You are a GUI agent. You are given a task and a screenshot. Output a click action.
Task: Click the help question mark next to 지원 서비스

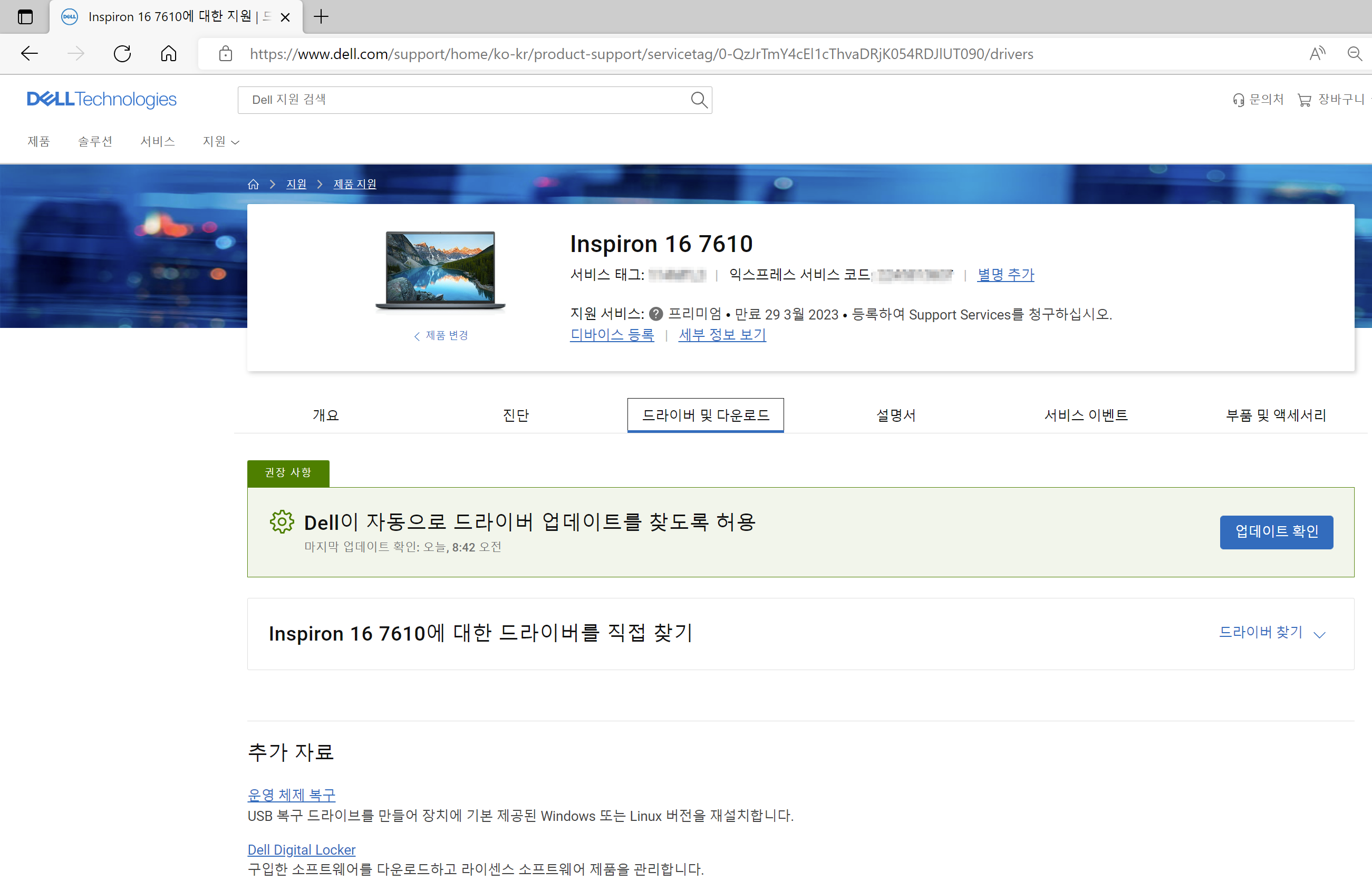point(656,314)
